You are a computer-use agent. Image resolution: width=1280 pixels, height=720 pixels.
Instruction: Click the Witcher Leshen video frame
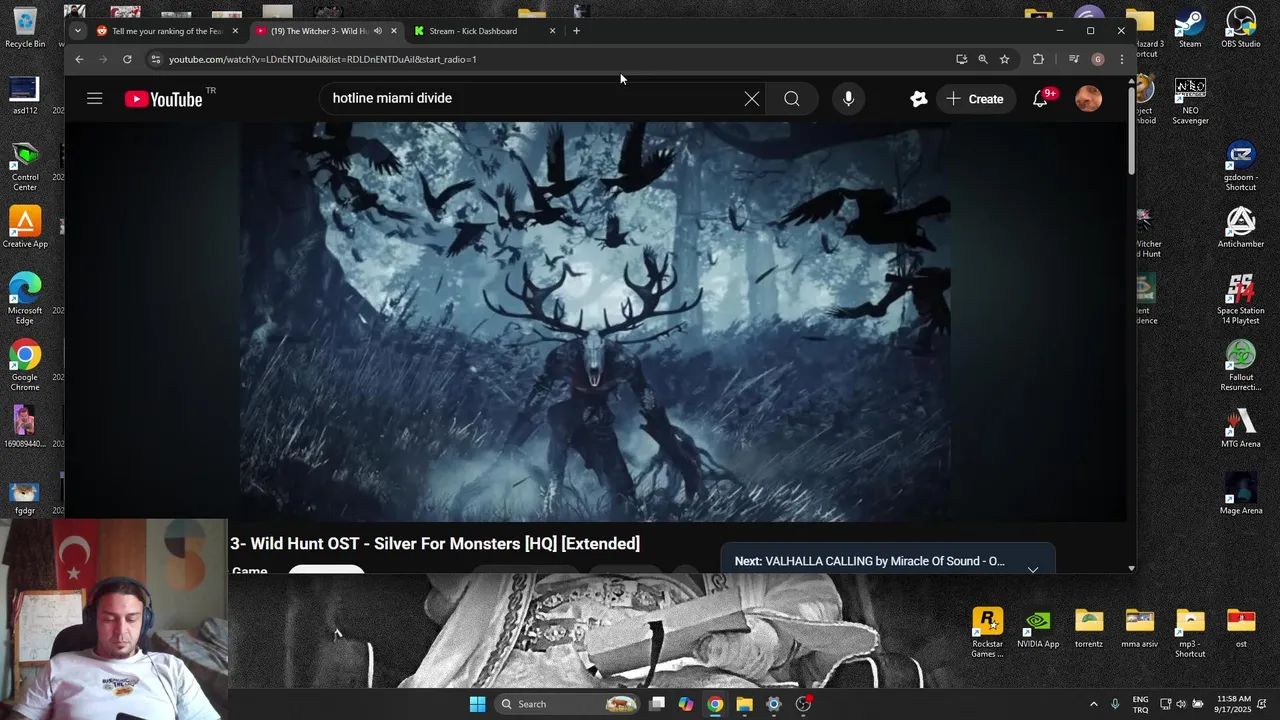coord(595,321)
